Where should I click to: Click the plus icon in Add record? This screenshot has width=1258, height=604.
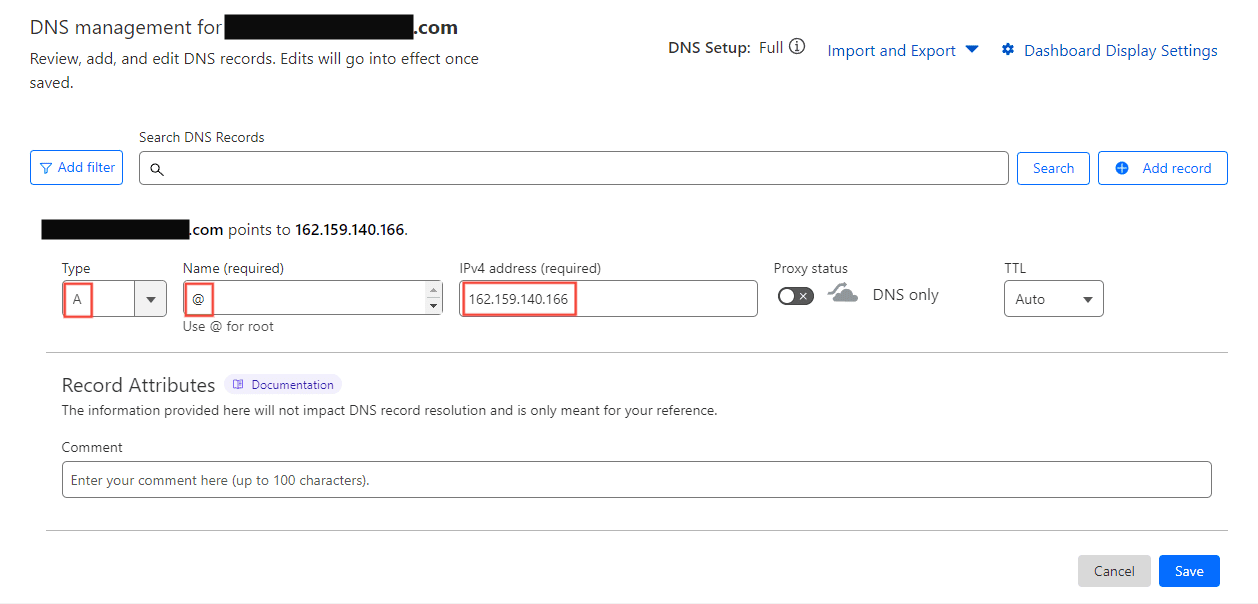tap(1122, 168)
